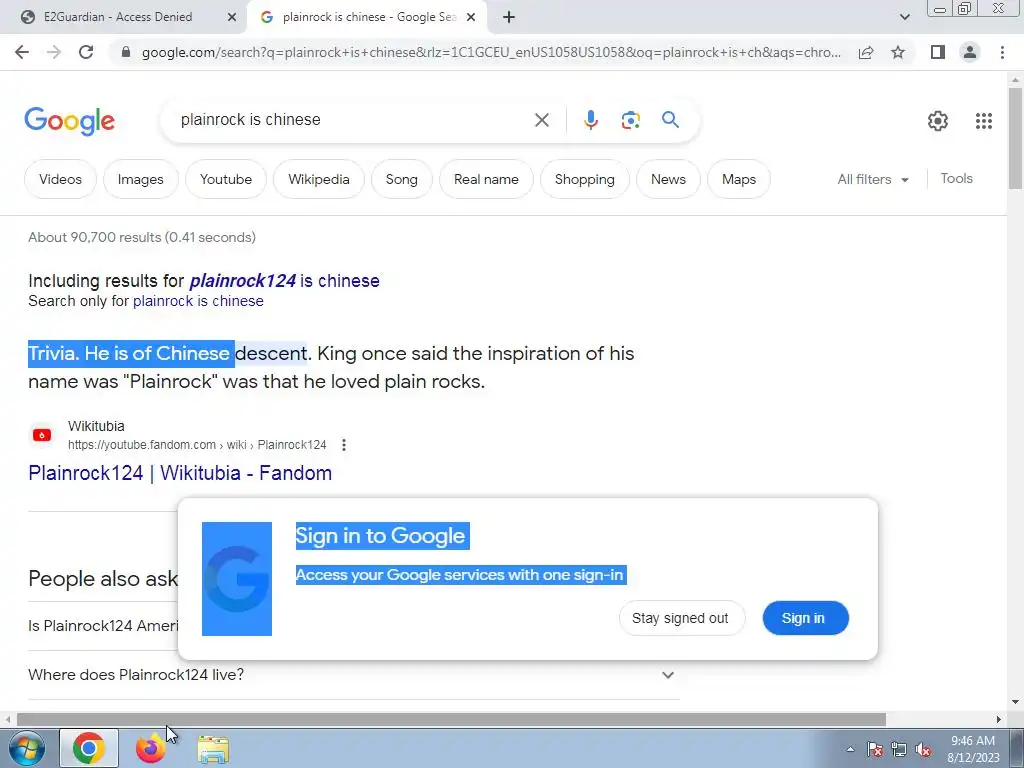Open the tab search dropdown arrow
This screenshot has width=1024, height=768.
tap(904, 18)
